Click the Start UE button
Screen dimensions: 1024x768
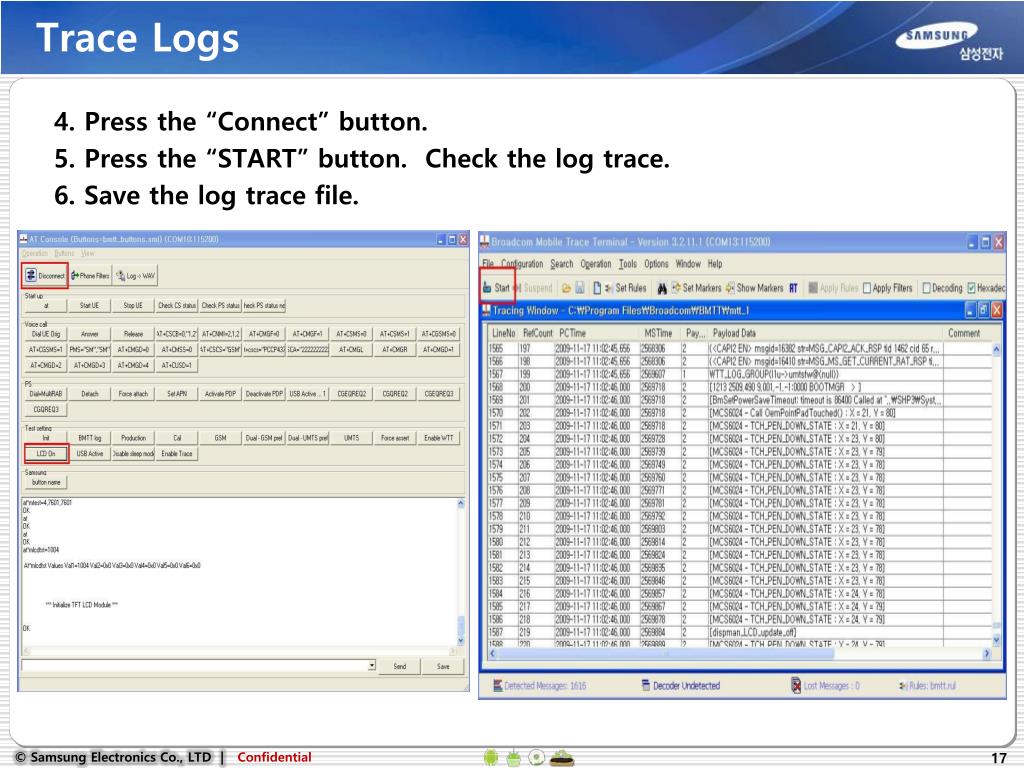click(x=89, y=305)
